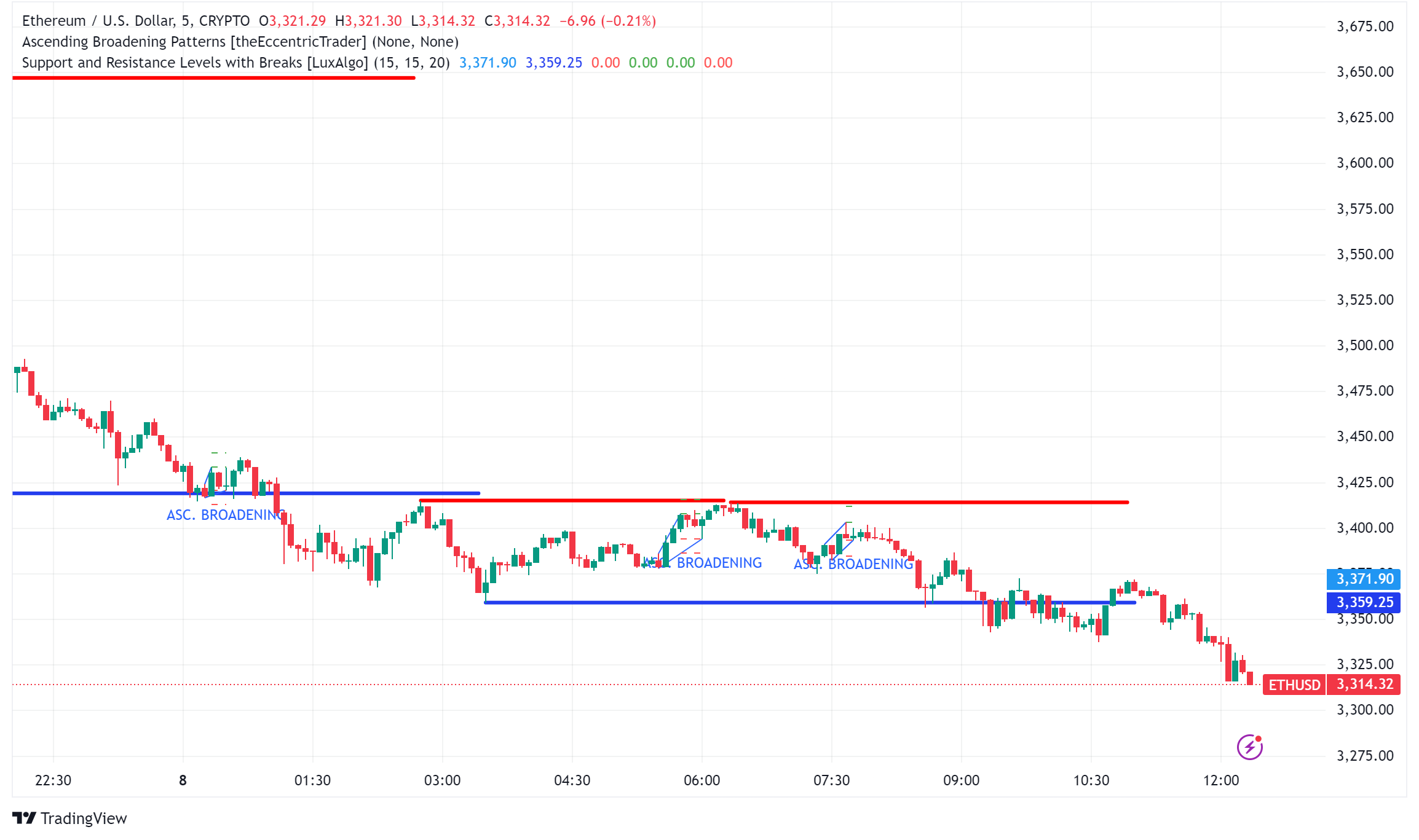Click the 3,425.00 price axis label
1419x840 pixels.
click(x=1365, y=482)
